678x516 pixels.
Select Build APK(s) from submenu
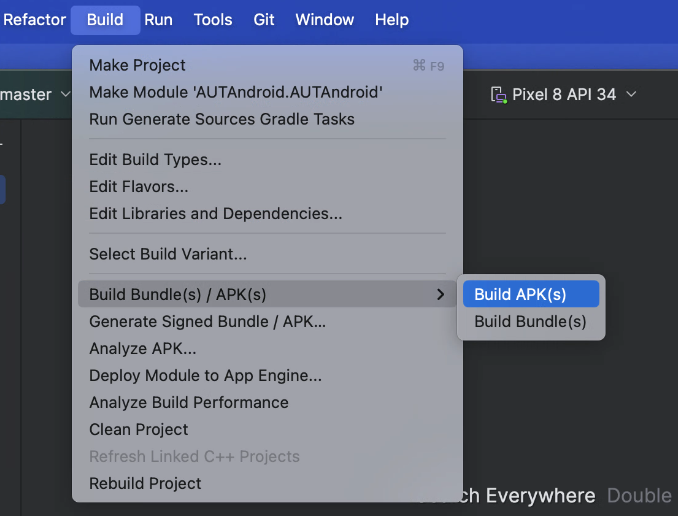coord(520,294)
